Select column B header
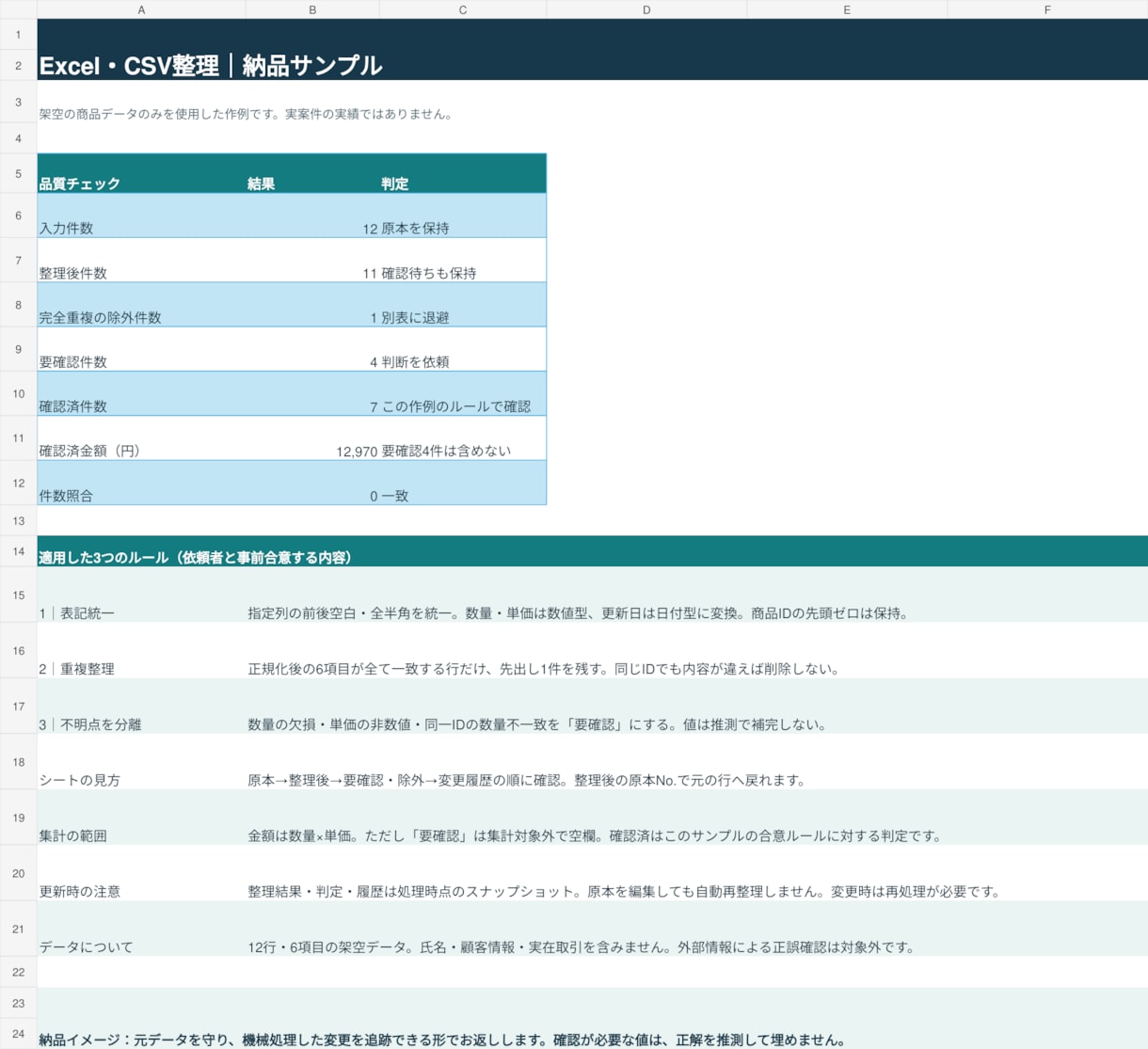 tap(312, 9)
